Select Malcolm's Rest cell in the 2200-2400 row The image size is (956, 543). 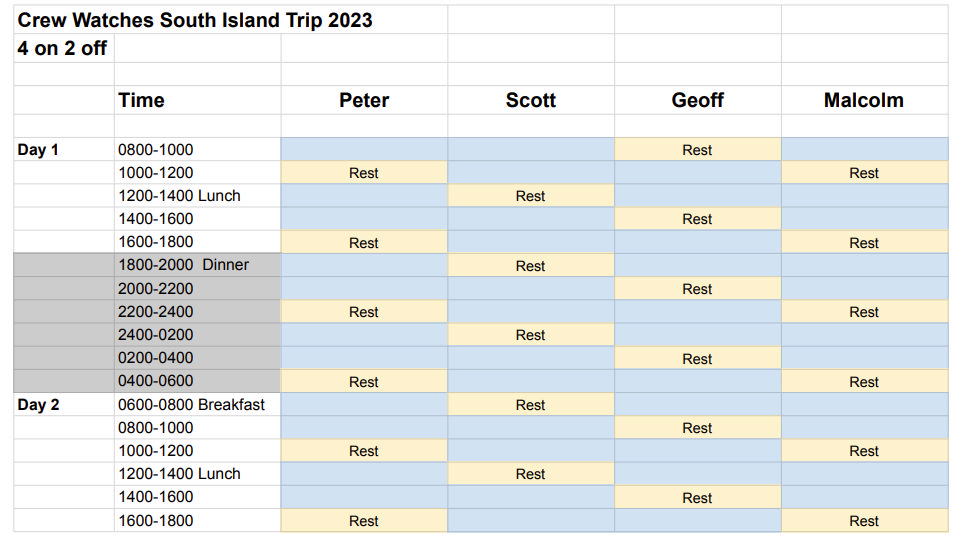pos(864,312)
